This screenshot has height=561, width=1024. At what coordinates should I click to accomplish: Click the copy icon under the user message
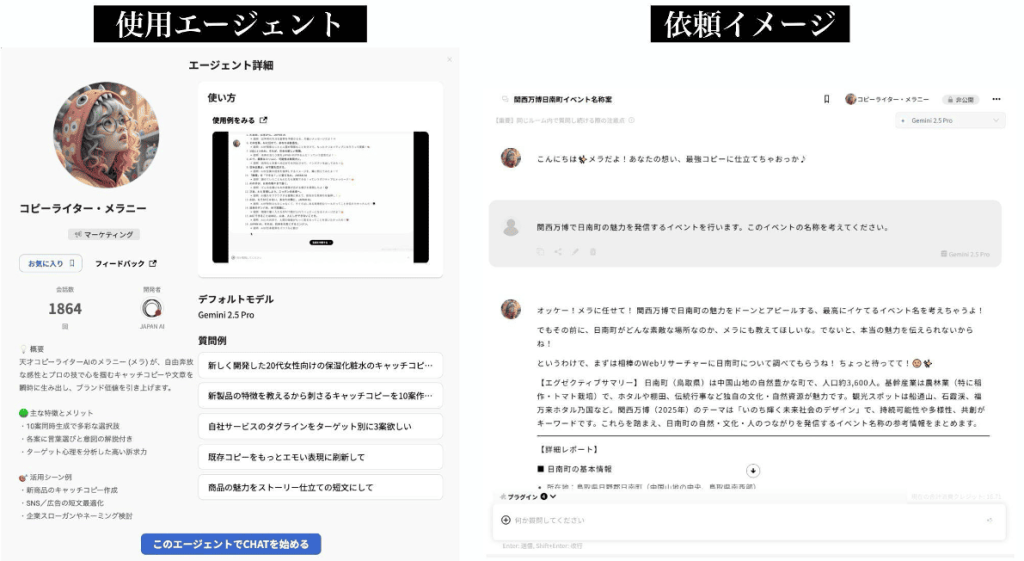pos(540,251)
